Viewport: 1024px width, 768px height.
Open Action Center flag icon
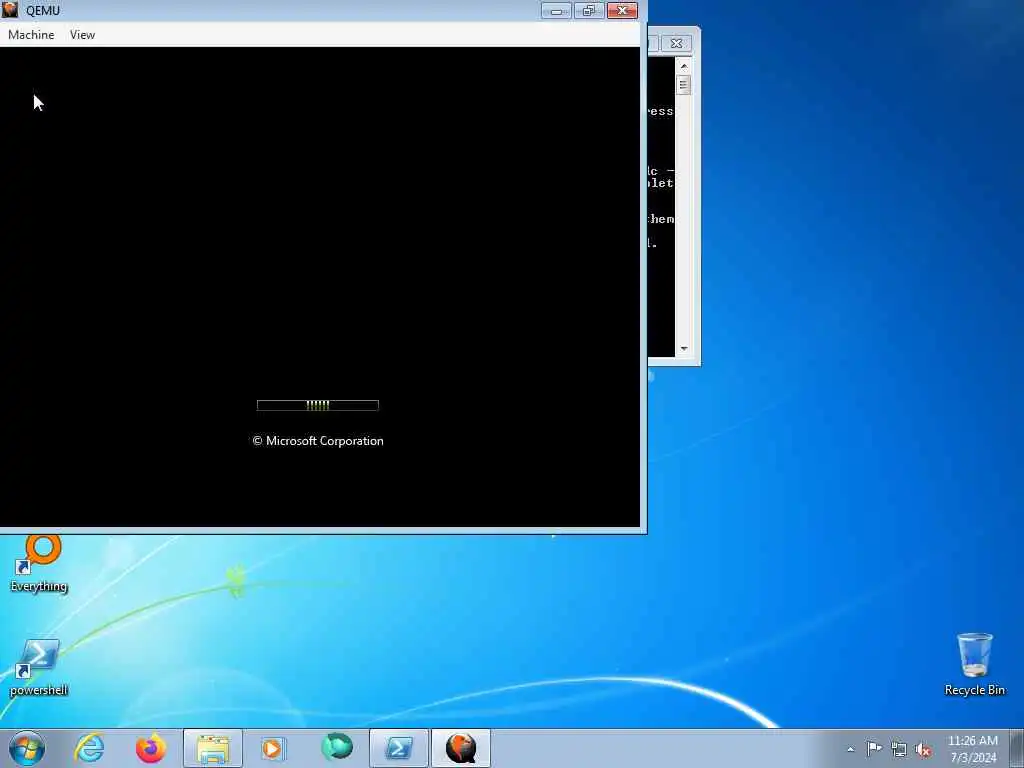(874, 748)
